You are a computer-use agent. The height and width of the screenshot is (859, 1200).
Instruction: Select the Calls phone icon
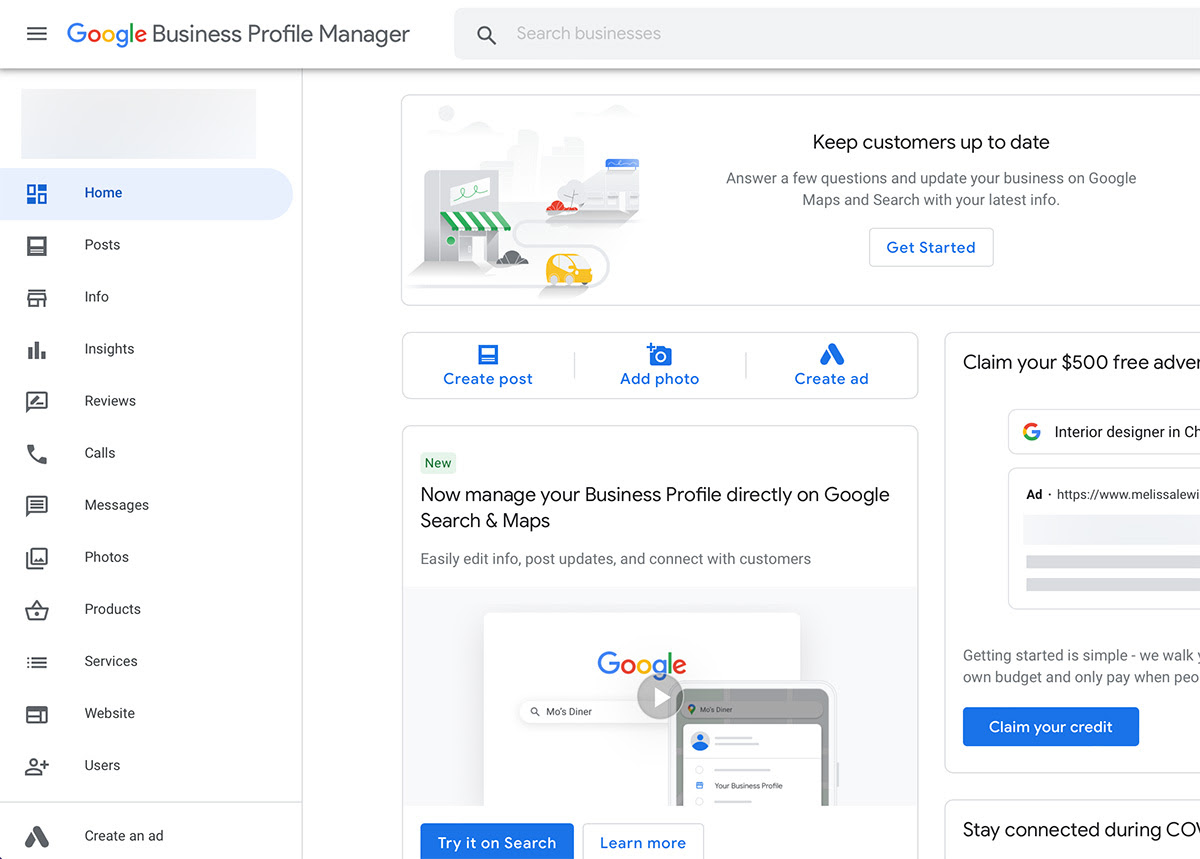(37, 453)
